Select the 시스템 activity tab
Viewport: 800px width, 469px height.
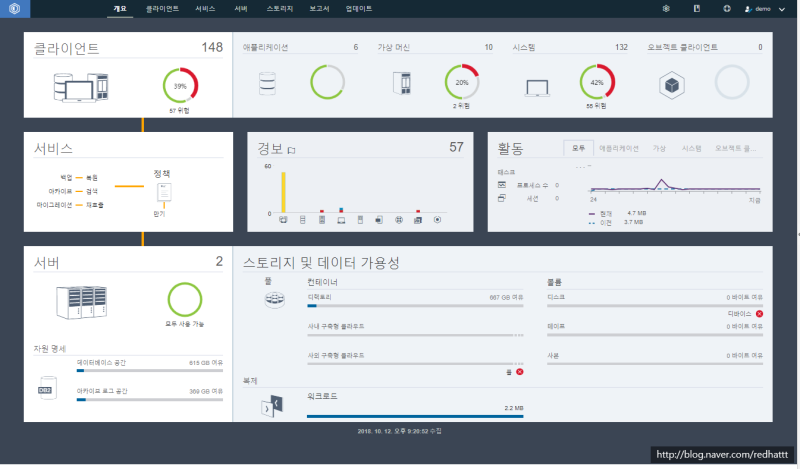point(691,149)
